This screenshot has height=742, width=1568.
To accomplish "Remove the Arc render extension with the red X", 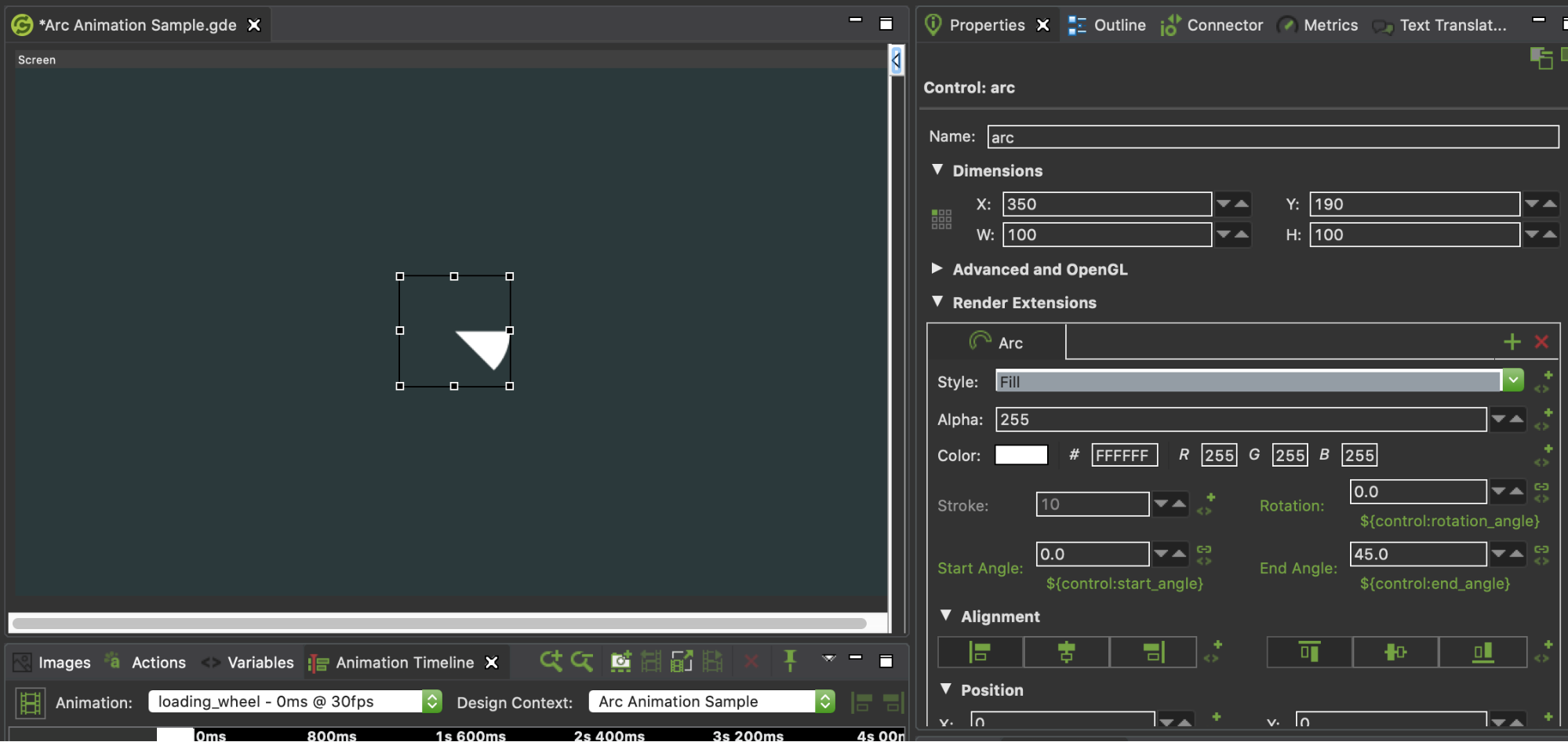I will point(1541,342).
